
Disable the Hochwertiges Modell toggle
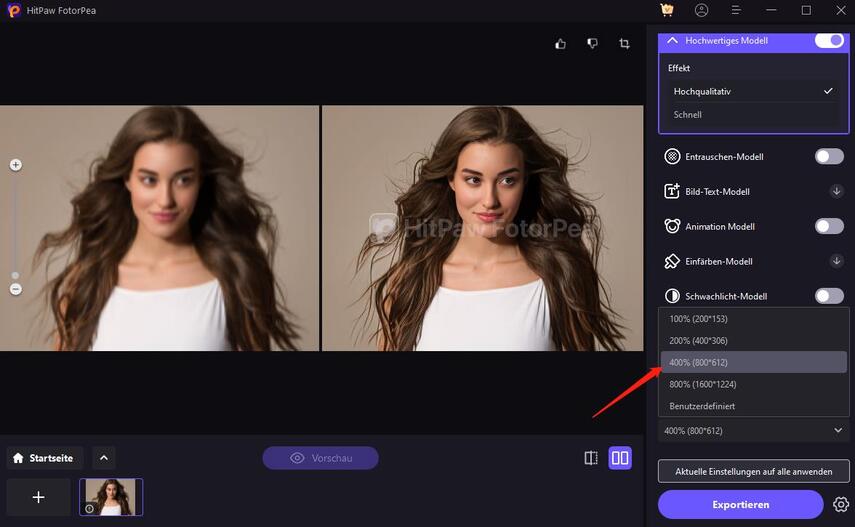tap(829, 41)
